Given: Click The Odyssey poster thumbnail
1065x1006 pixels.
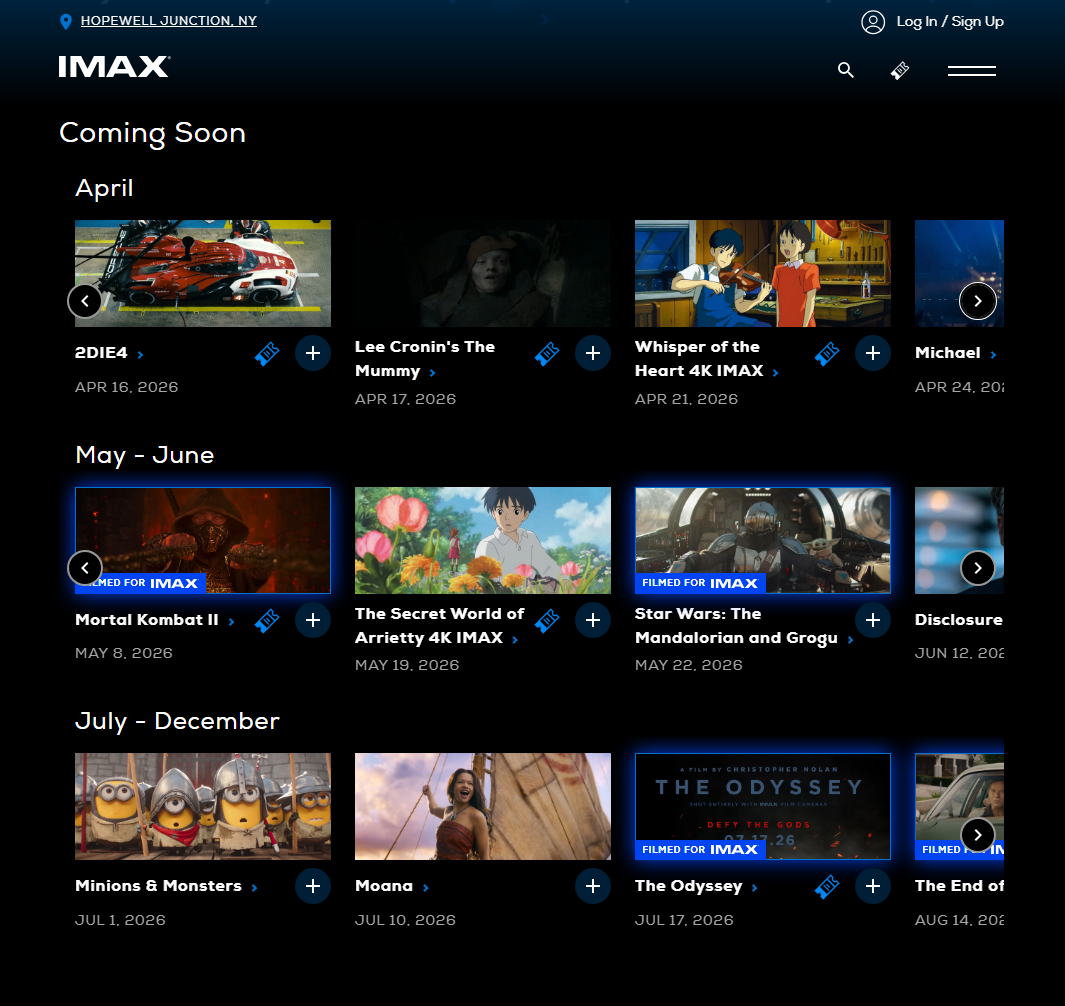Looking at the screenshot, I should click(762, 806).
